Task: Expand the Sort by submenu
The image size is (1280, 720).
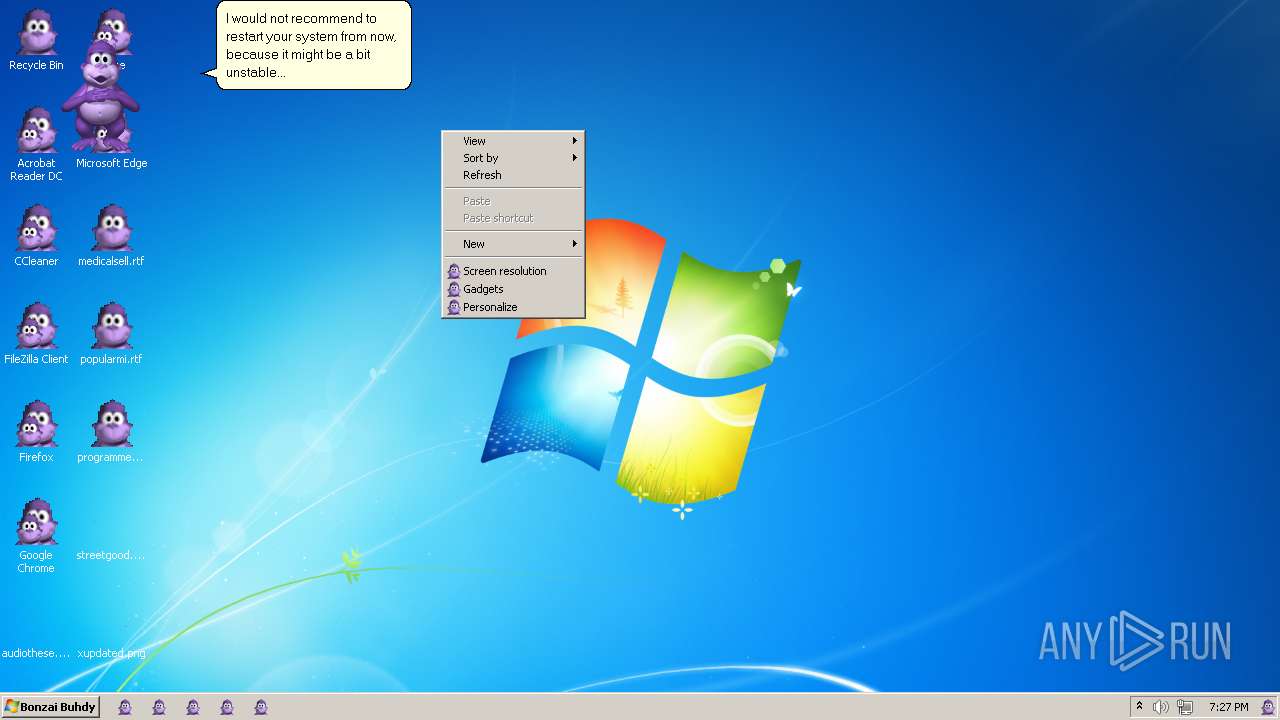Action: 513,158
